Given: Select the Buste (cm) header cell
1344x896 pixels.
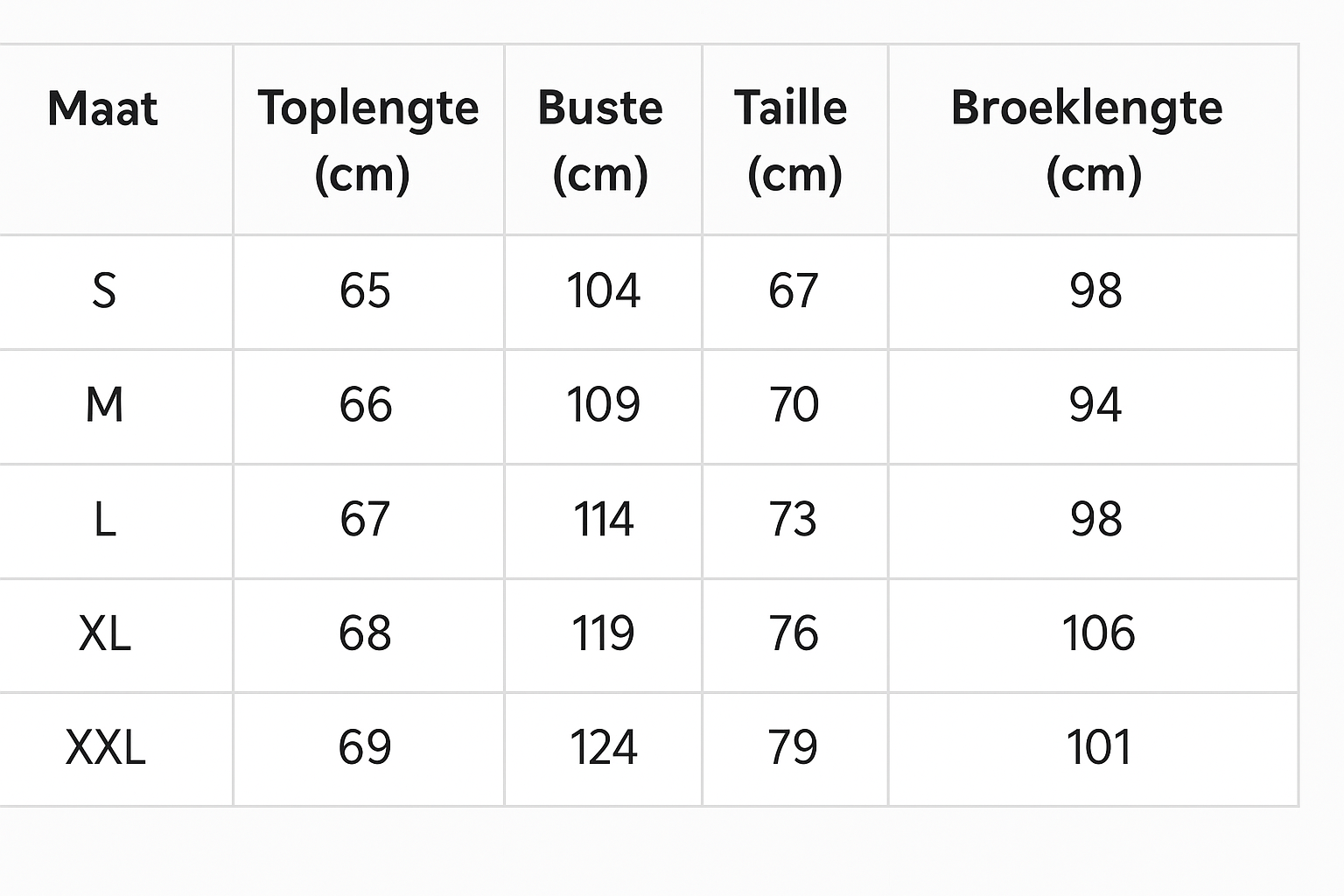Looking at the screenshot, I should click(601, 140).
